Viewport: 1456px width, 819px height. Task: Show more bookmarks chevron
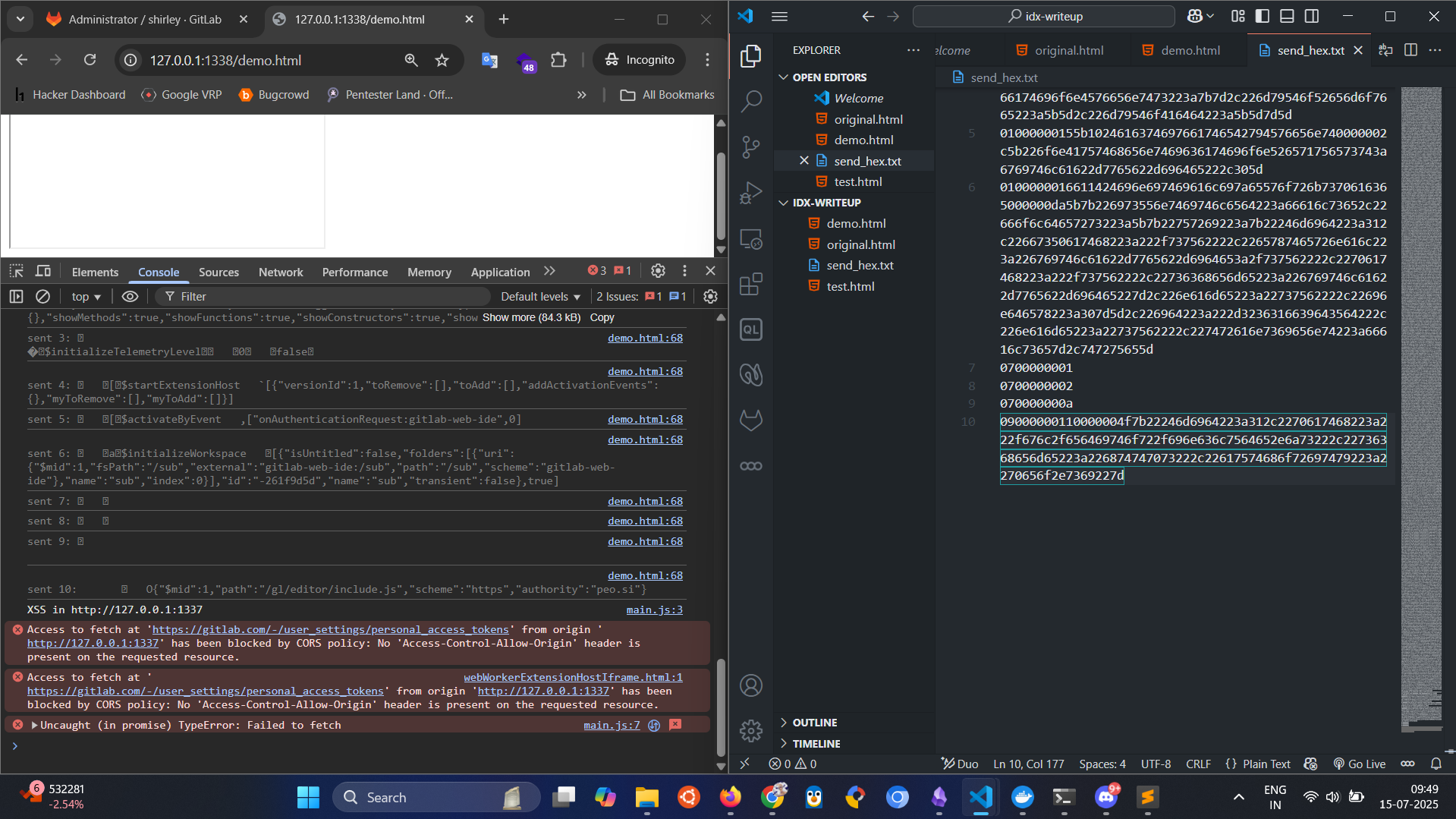(581, 95)
